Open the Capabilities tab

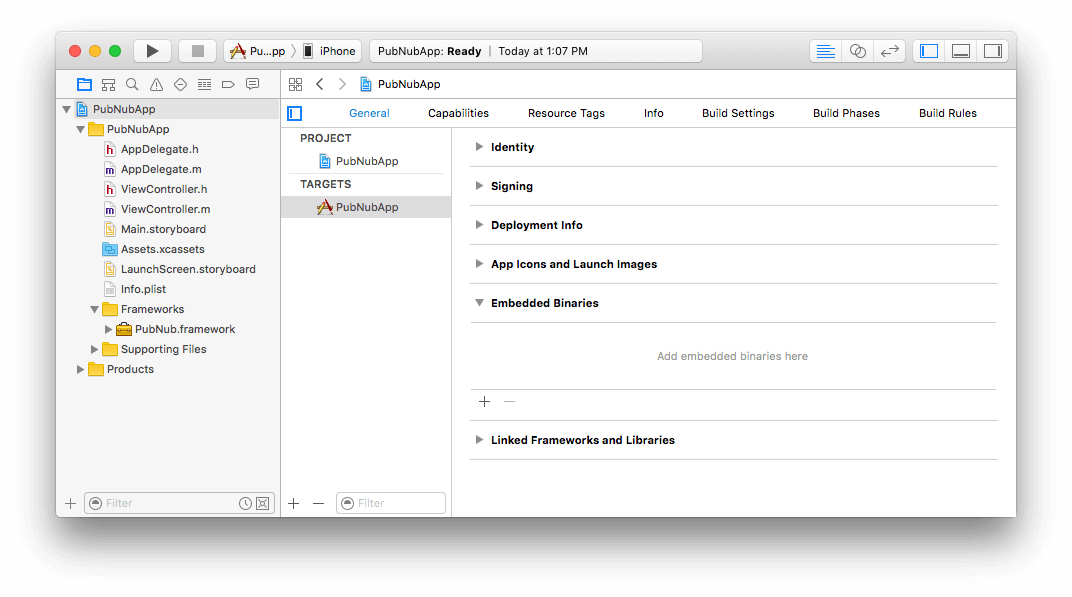coord(458,113)
